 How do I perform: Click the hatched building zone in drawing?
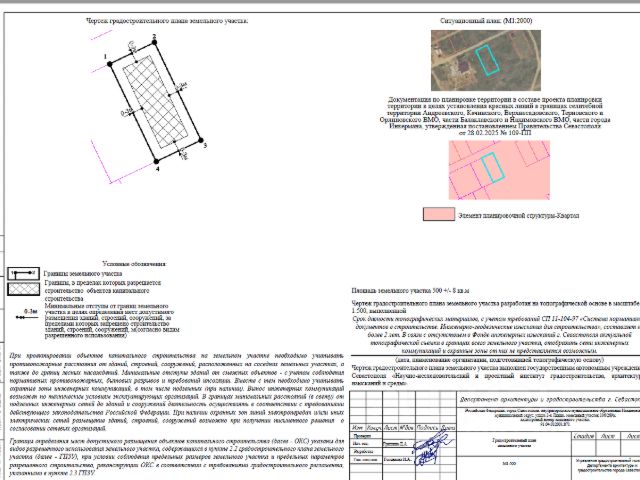156,102
